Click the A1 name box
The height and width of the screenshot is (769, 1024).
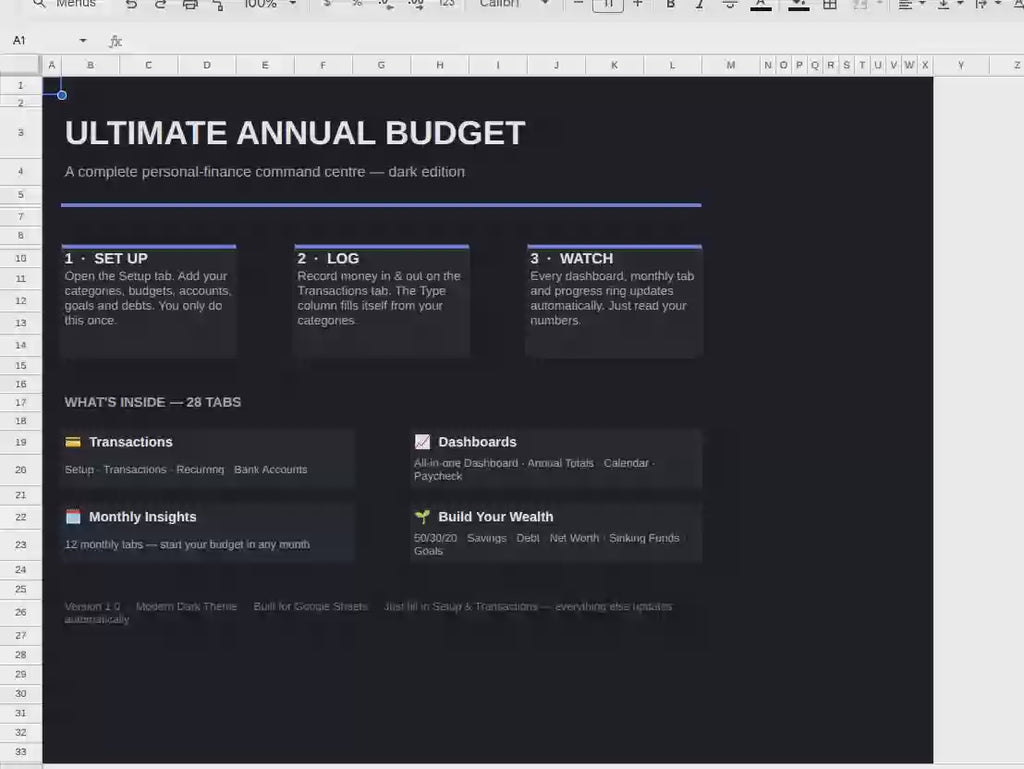(x=39, y=40)
